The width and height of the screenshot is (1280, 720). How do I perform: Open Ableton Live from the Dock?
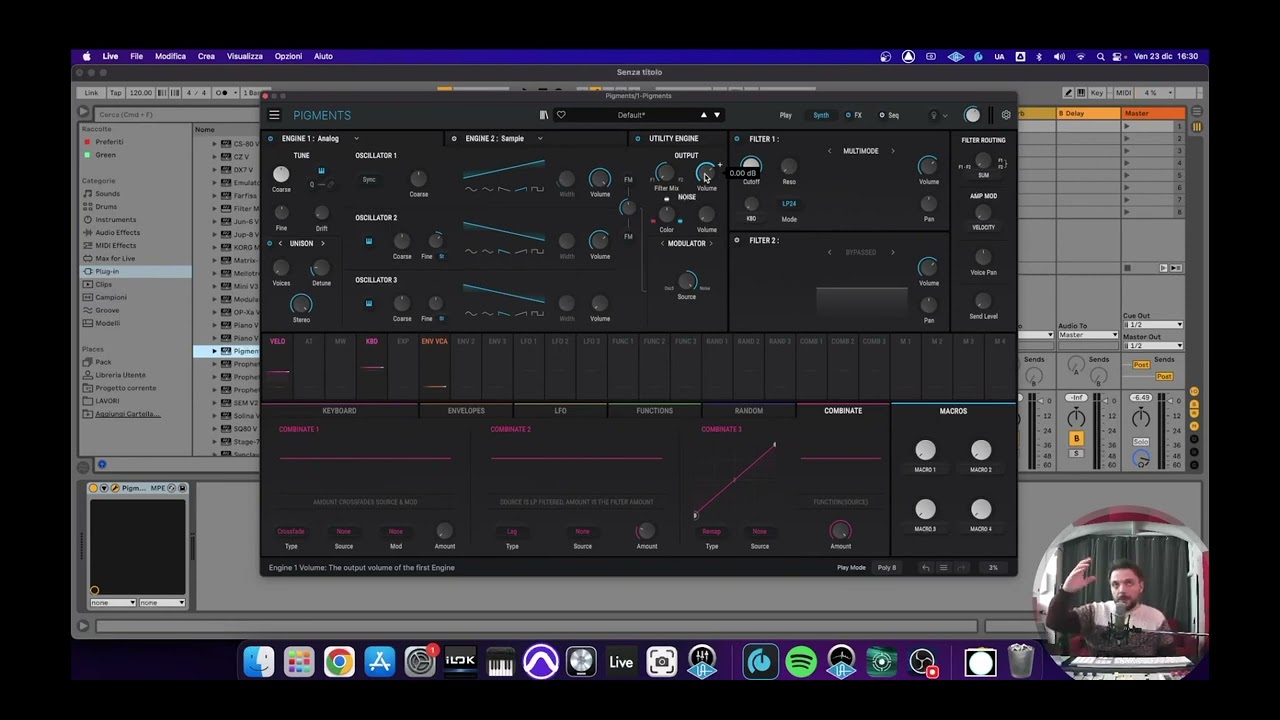tap(621, 662)
